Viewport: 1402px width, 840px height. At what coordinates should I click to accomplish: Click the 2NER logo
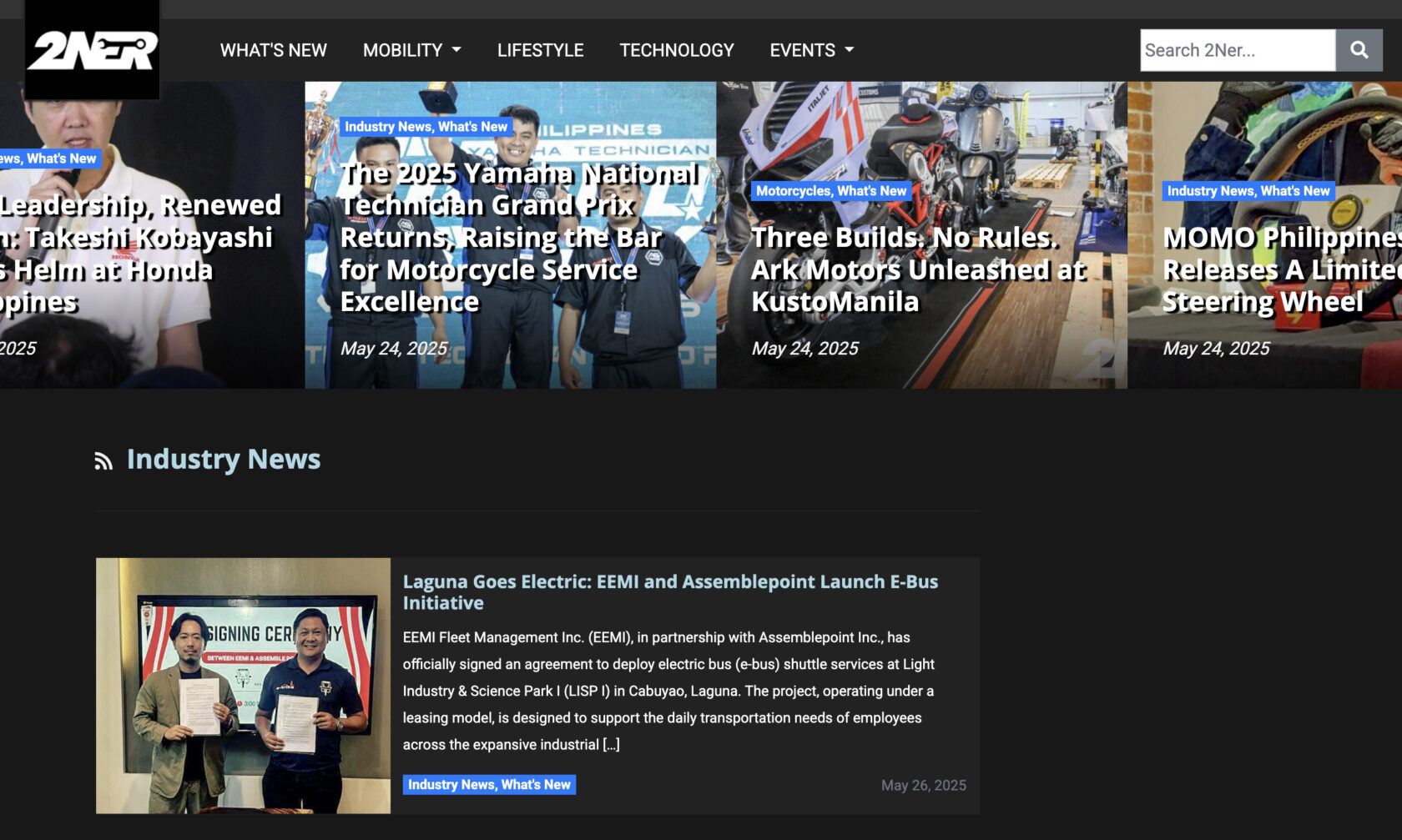tap(92, 50)
